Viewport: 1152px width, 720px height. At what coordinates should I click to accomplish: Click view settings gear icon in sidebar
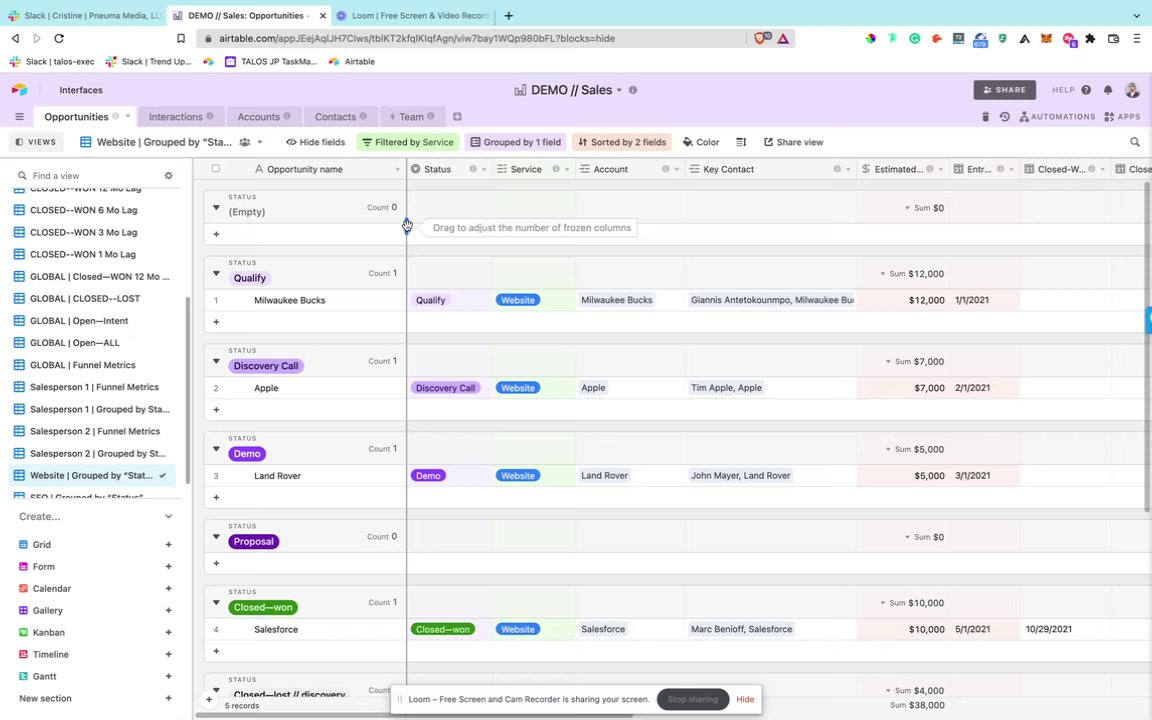coord(168,176)
